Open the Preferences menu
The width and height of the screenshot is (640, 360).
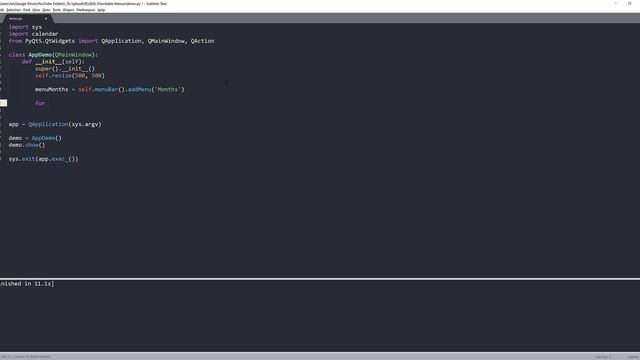click(86, 10)
